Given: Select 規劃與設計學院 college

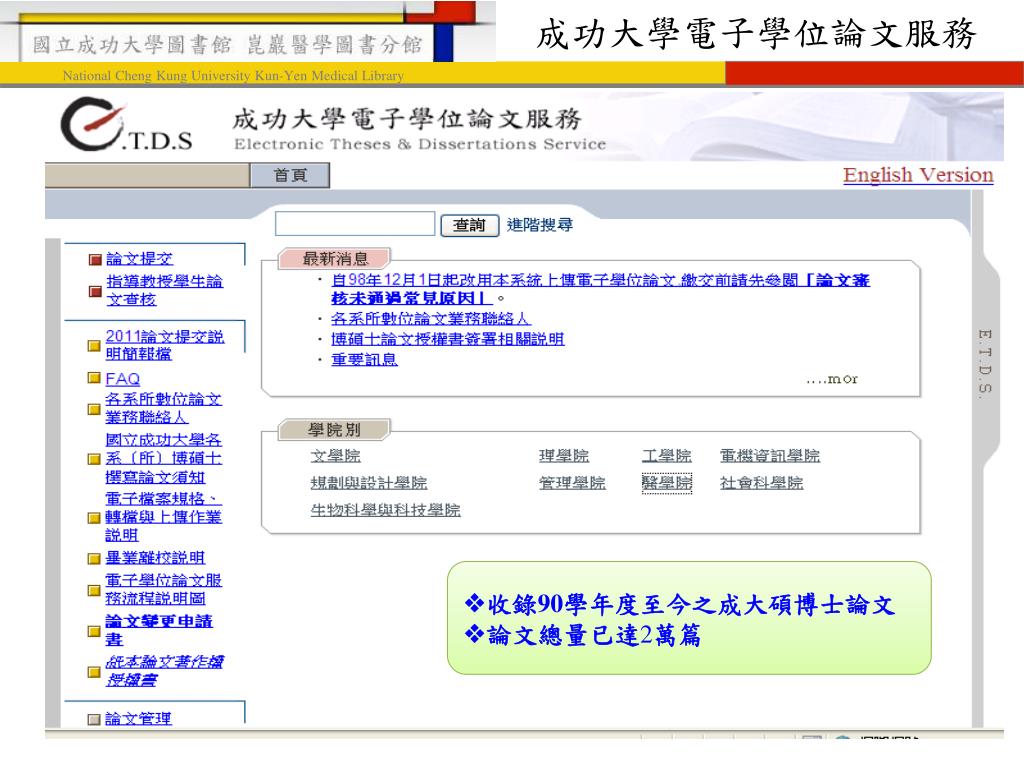Looking at the screenshot, I should click(369, 483).
